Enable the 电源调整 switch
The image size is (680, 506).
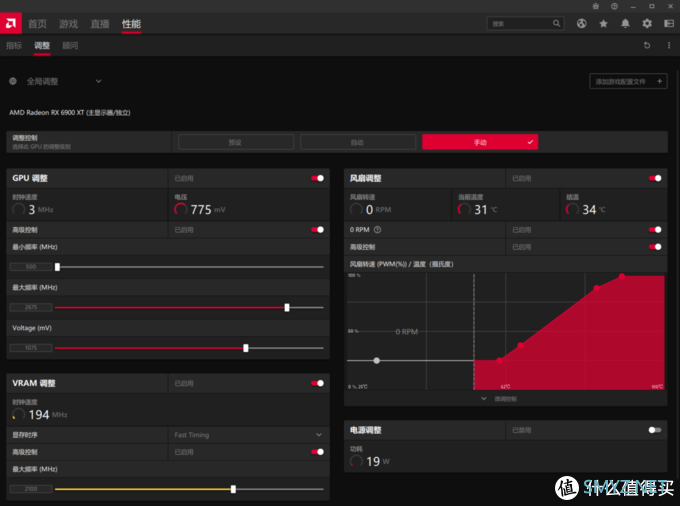point(655,430)
